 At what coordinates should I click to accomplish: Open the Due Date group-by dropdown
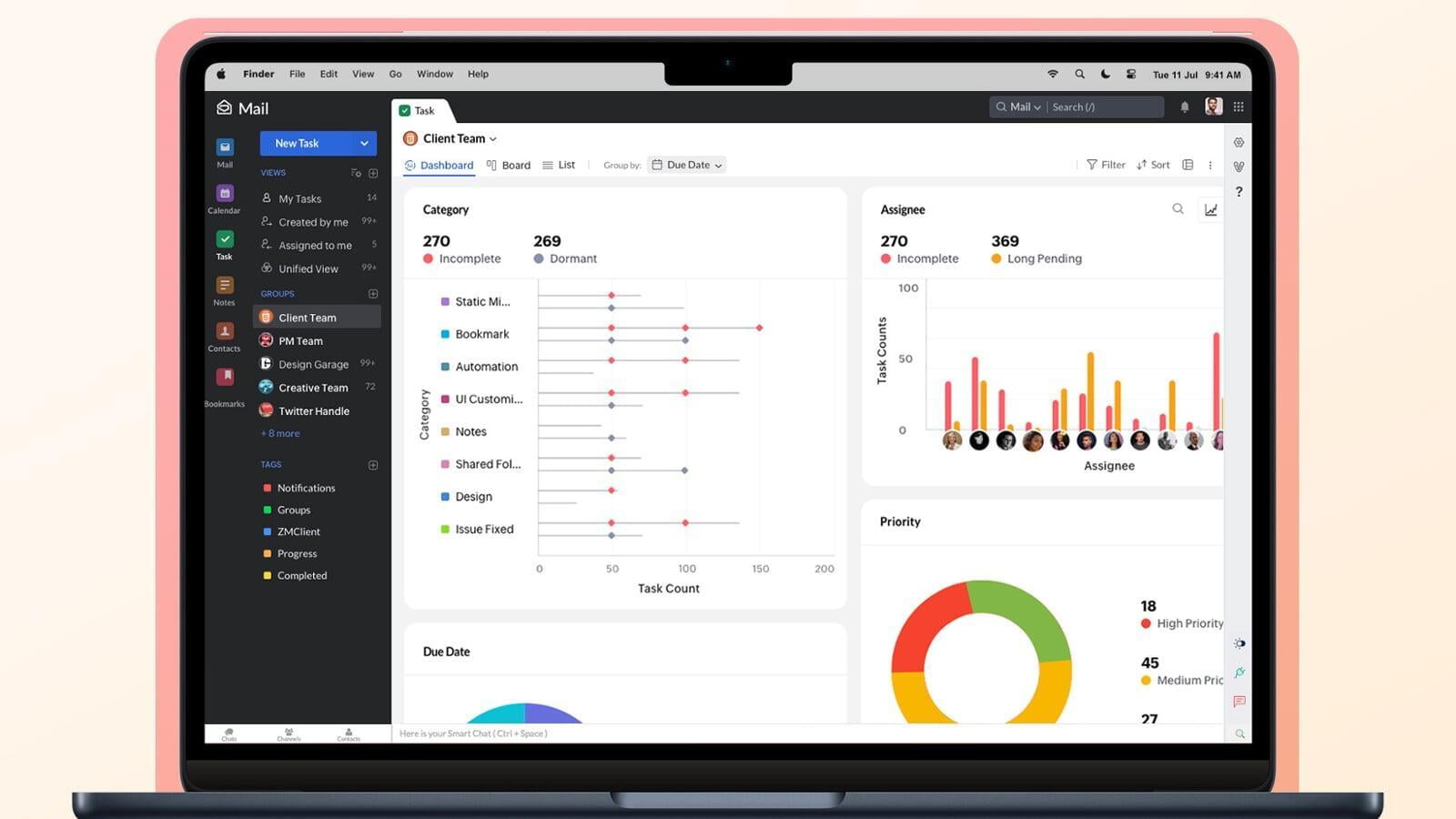click(x=687, y=166)
